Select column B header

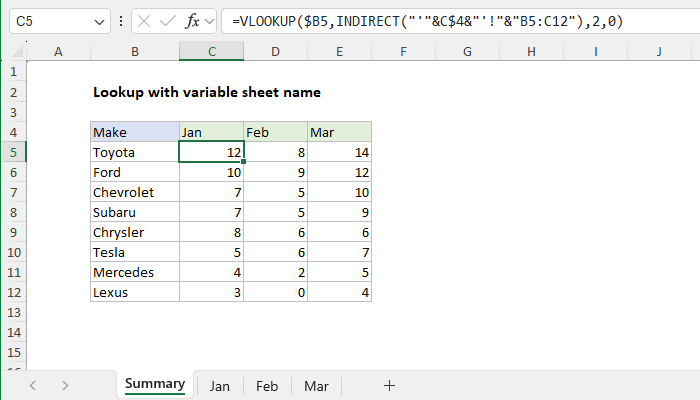(x=135, y=51)
